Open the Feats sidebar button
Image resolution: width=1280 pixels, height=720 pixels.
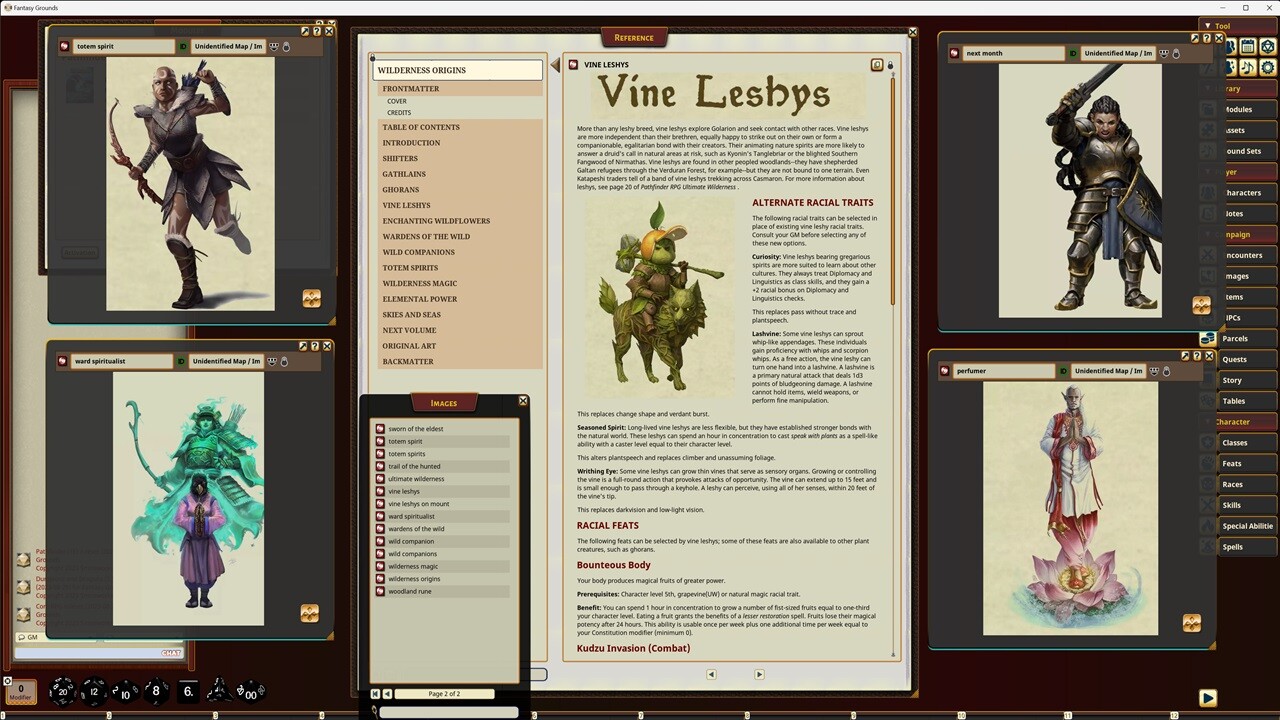1232,463
